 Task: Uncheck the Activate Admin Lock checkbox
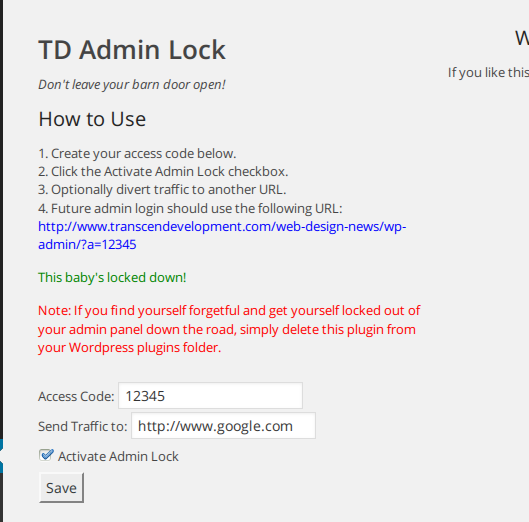46,455
